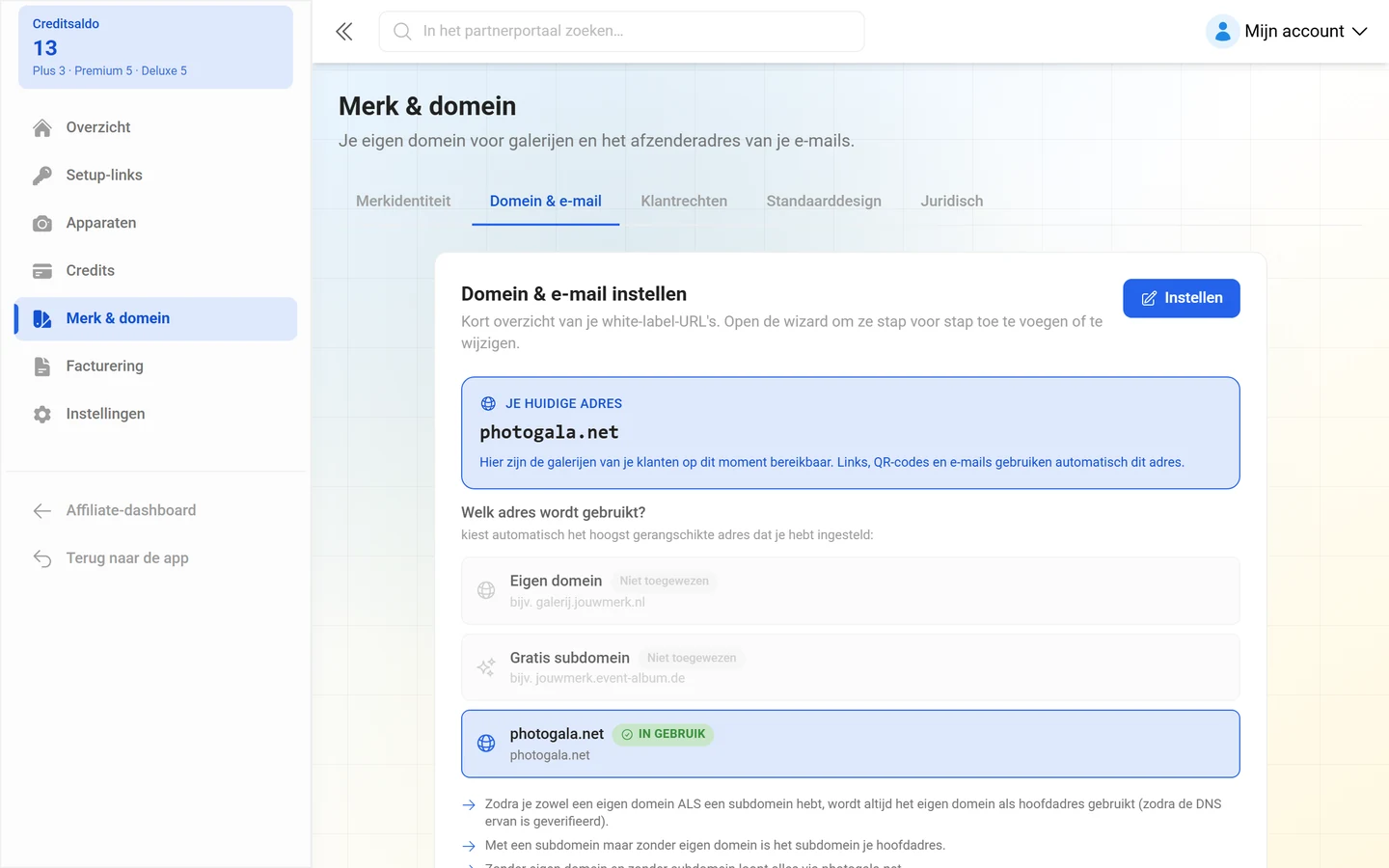
Task: Click the 'Niet toegewezen' badge beside Gratis subdomein
Action: tap(692, 658)
